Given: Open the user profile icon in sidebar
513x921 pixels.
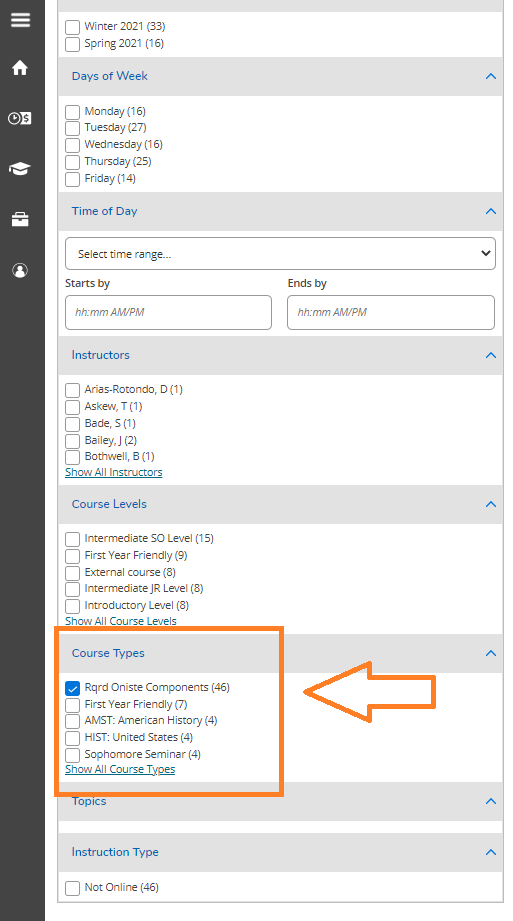Looking at the screenshot, I should (20, 270).
